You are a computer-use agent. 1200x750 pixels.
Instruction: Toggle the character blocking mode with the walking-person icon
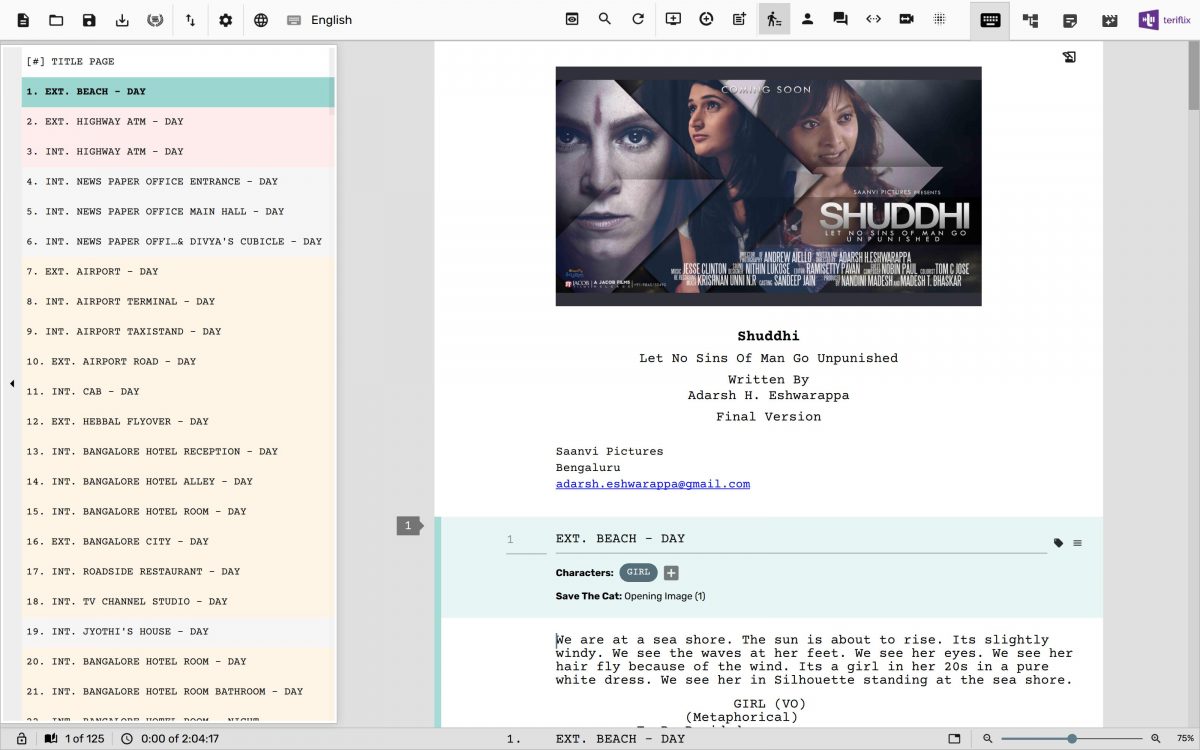coord(775,19)
